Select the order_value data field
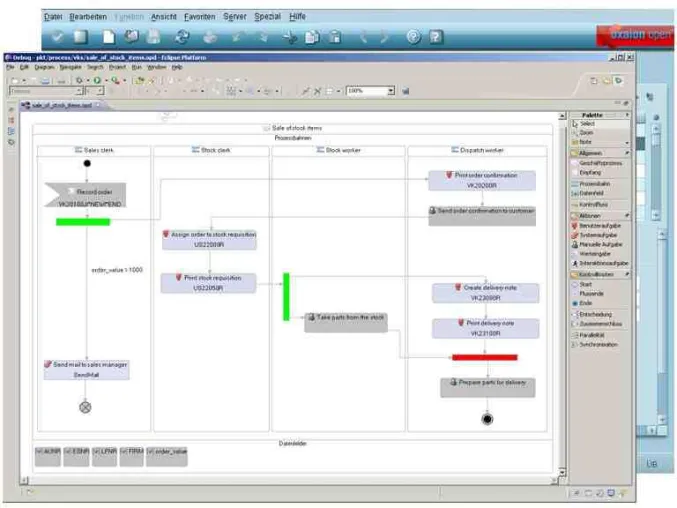677x508 pixels. [167, 457]
